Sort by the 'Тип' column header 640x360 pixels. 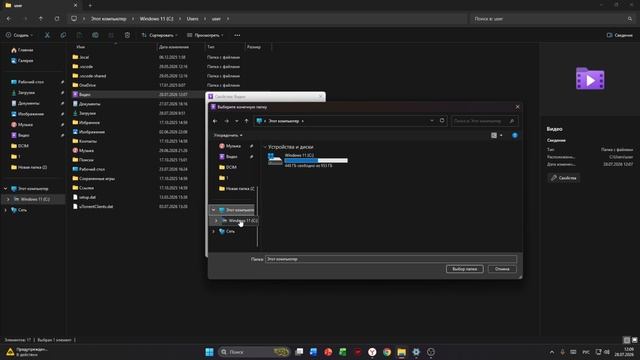pos(211,47)
